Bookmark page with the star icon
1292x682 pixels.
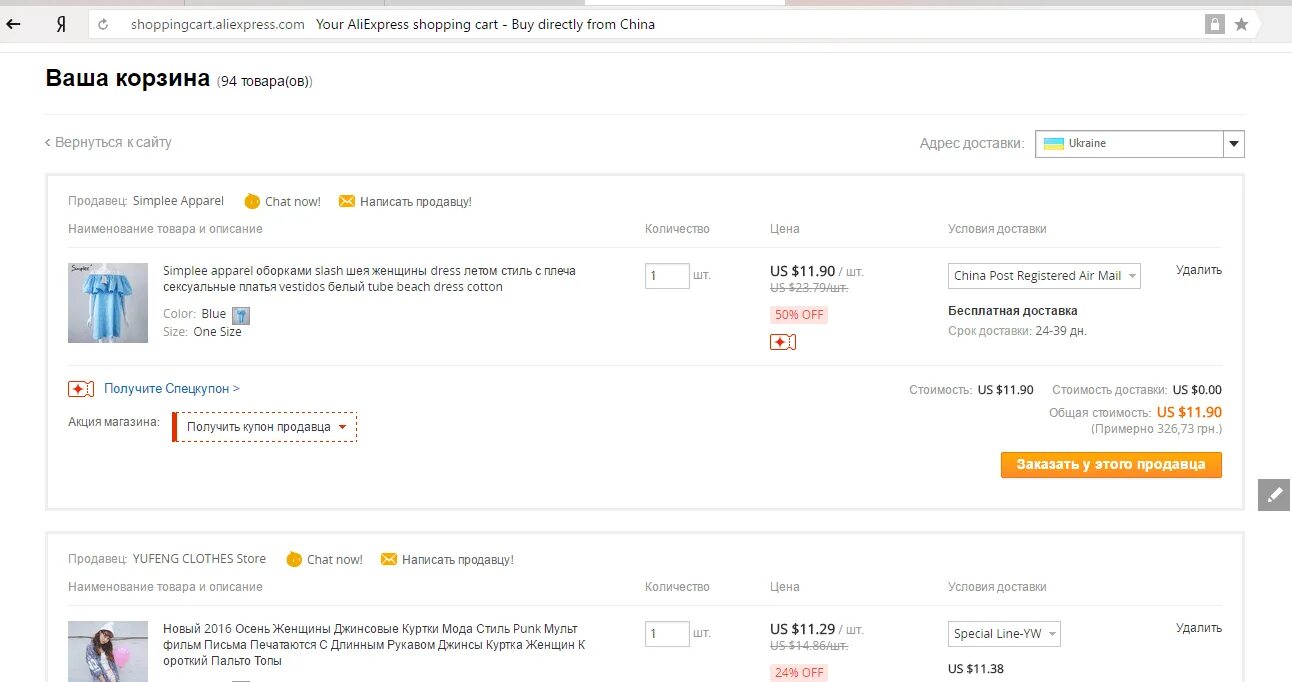click(x=1241, y=24)
